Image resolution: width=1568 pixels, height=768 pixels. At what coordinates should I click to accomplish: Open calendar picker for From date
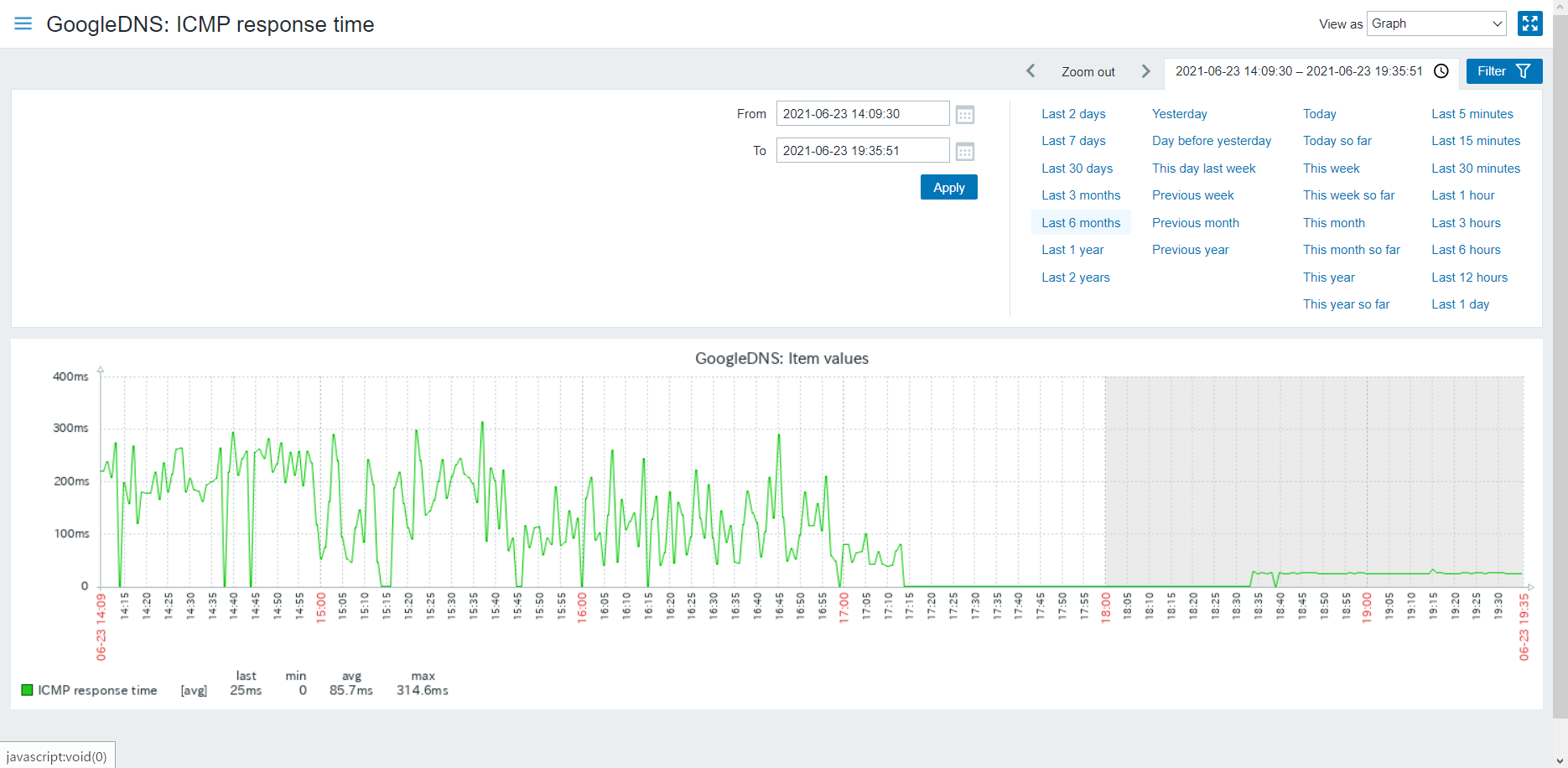965,115
